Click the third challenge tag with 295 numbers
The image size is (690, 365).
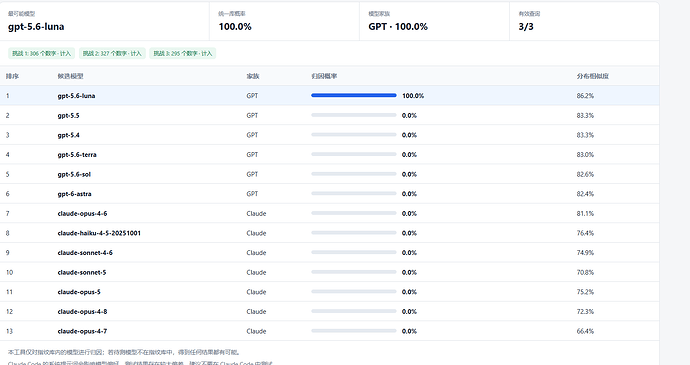(183, 53)
